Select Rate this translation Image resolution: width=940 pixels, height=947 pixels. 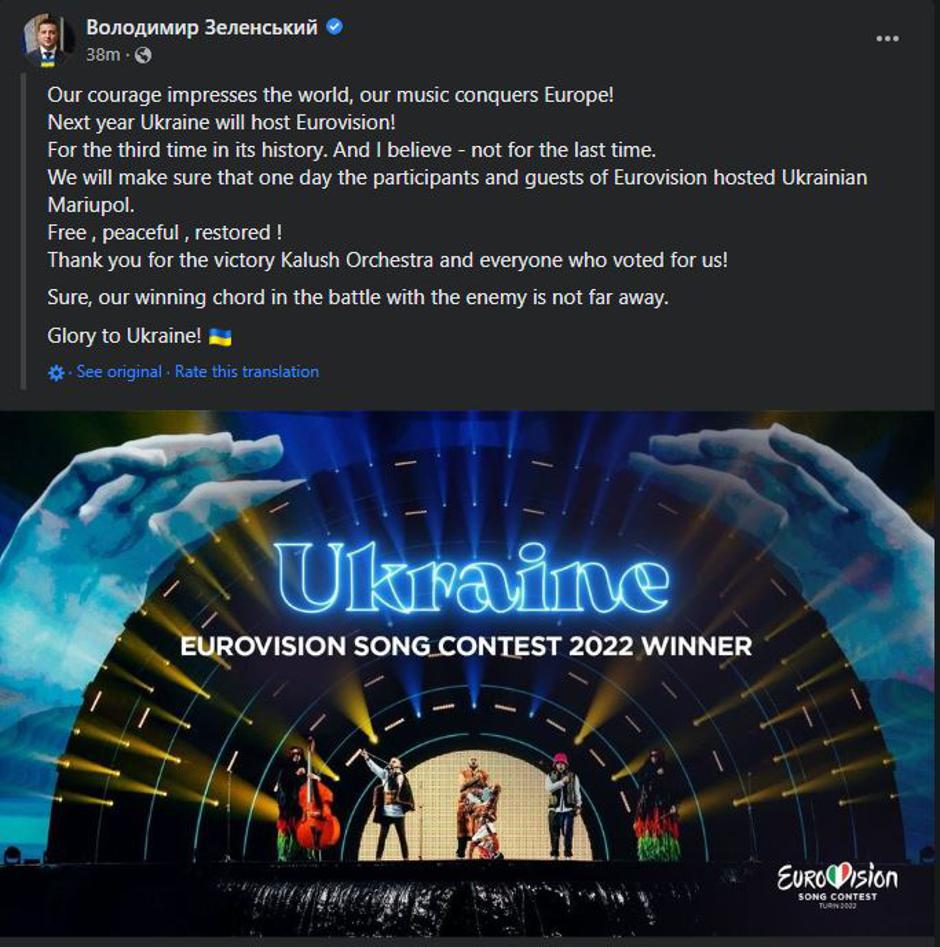point(247,372)
